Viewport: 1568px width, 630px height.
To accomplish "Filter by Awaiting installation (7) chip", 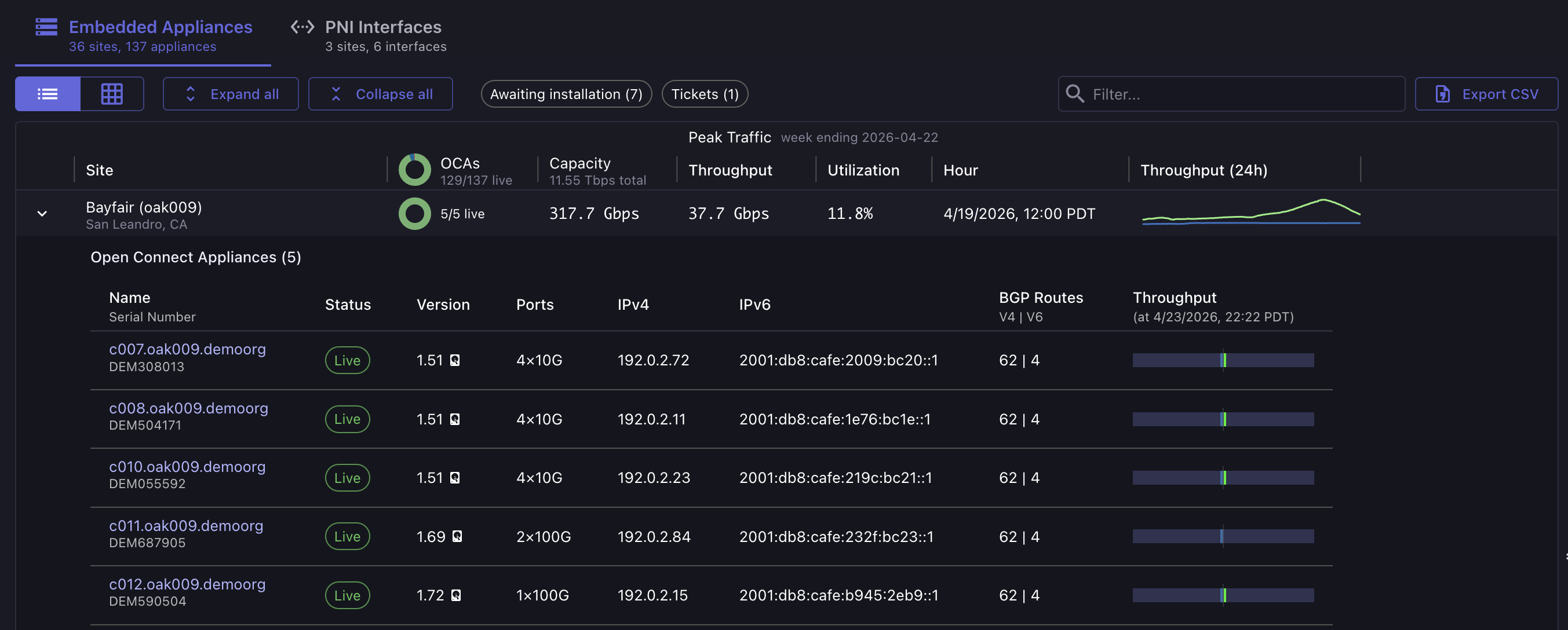I will click(x=566, y=94).
